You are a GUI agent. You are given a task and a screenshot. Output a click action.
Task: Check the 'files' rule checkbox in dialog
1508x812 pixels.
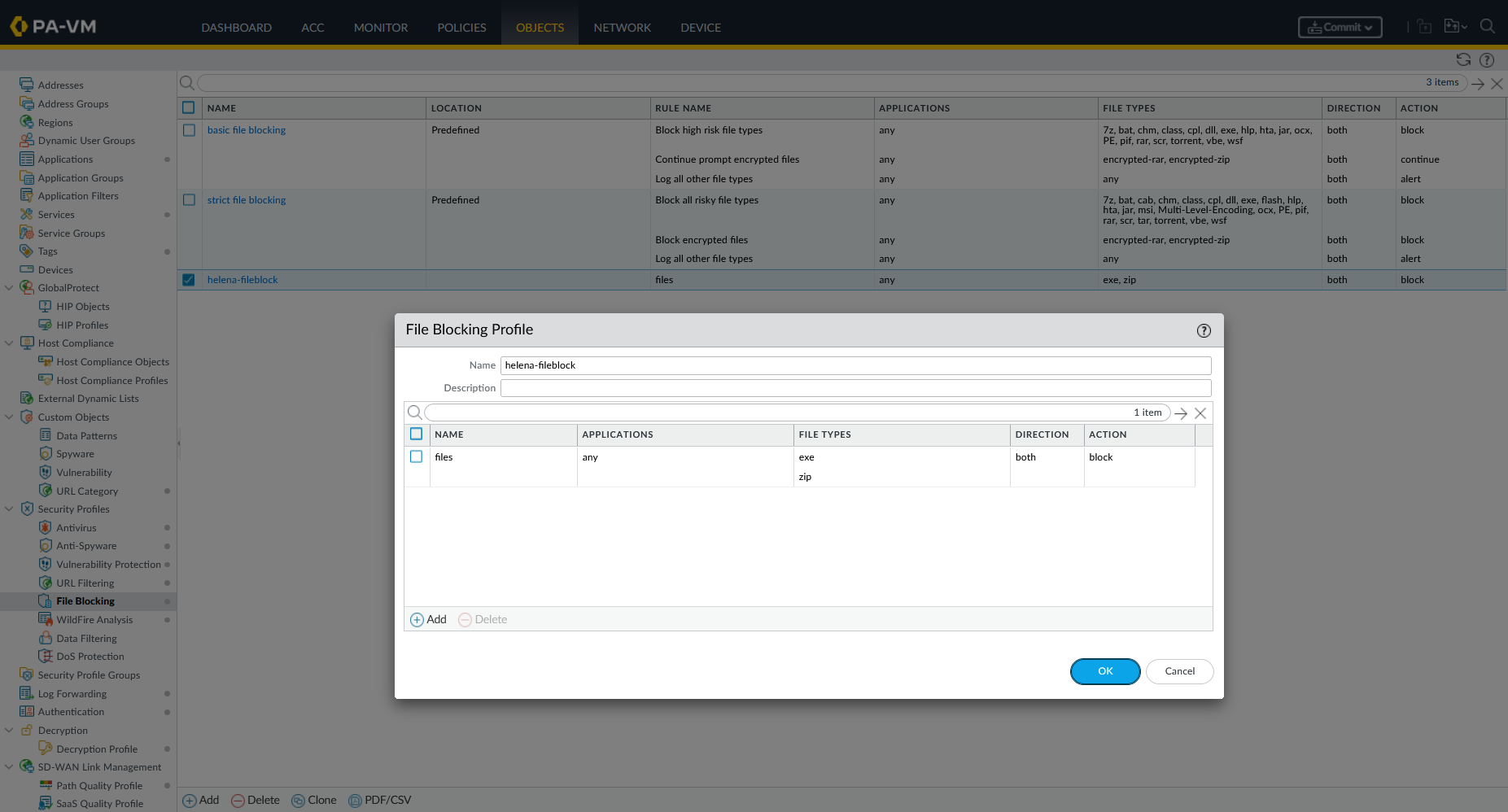tap(417, 456)
